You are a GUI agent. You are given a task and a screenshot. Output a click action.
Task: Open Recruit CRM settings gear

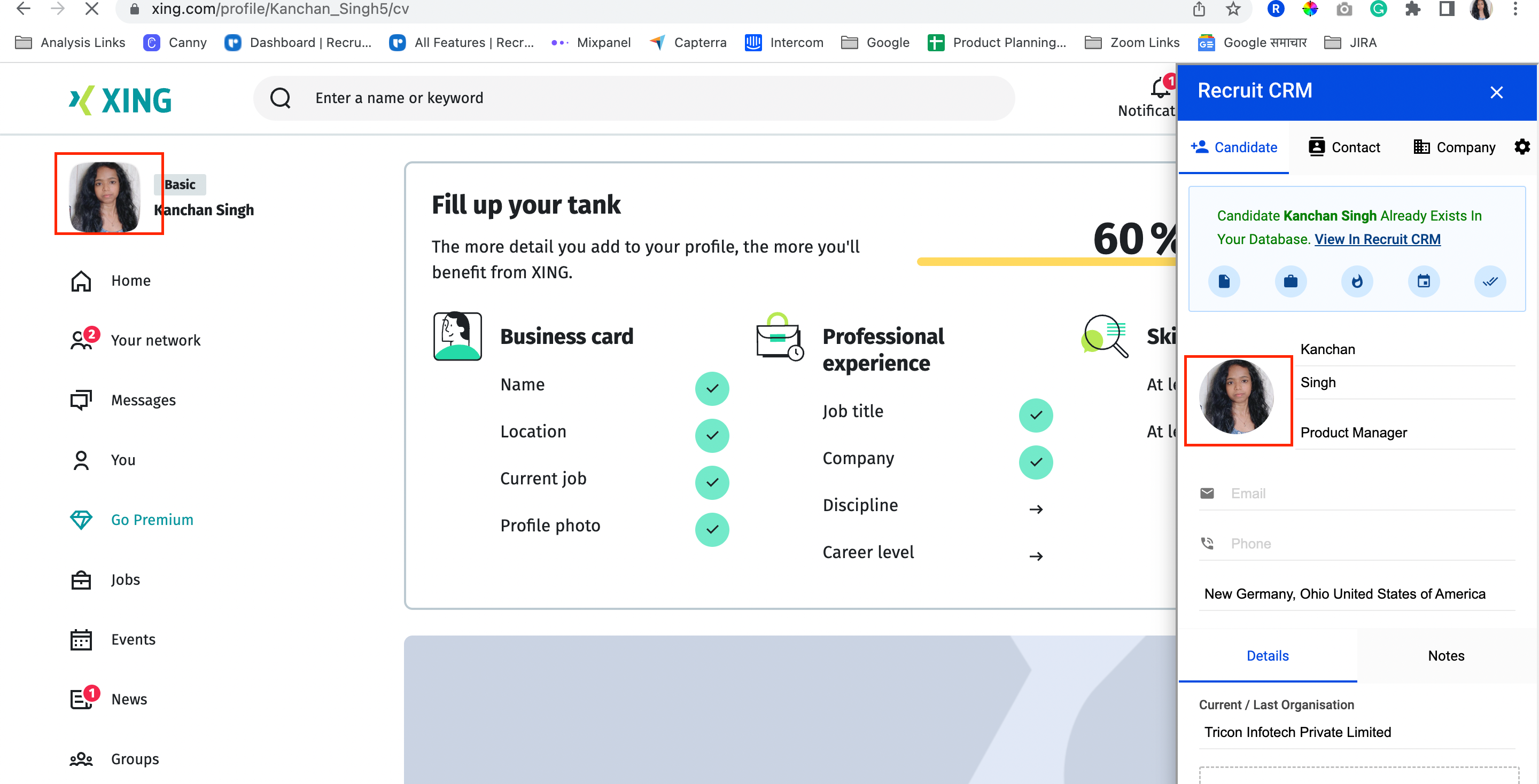(1522, 147)
